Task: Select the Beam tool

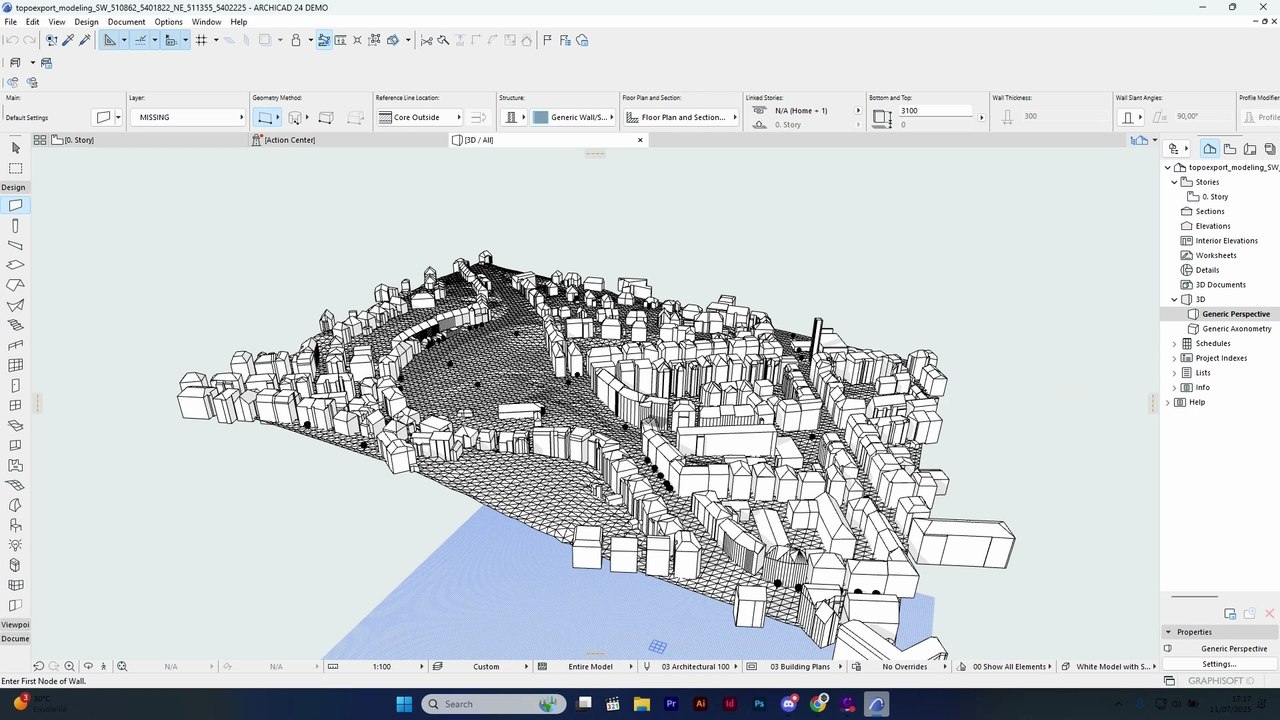Action: tap(15, 245)
